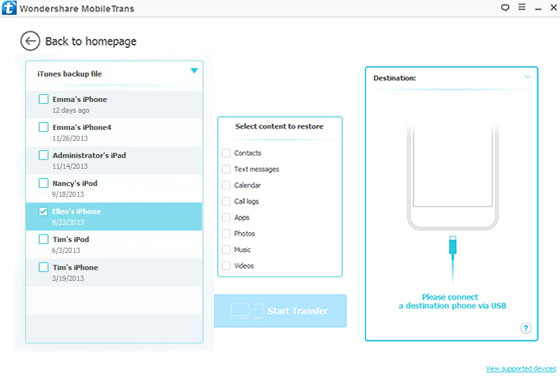This screenshot has height=376, width=560.
Task: Select the Emma's iPhone4 name text
Action: pos(82,127)
